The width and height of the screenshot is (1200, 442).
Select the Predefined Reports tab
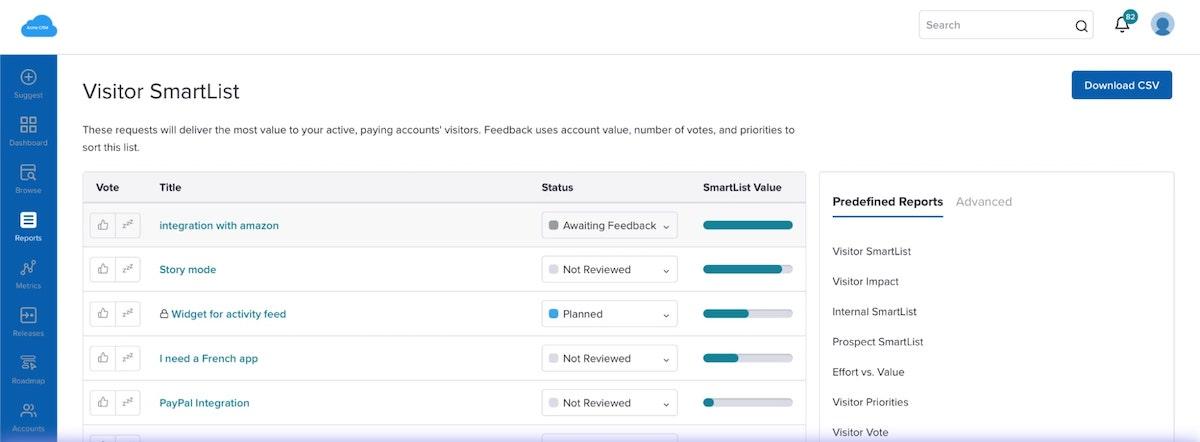point(887,202)
